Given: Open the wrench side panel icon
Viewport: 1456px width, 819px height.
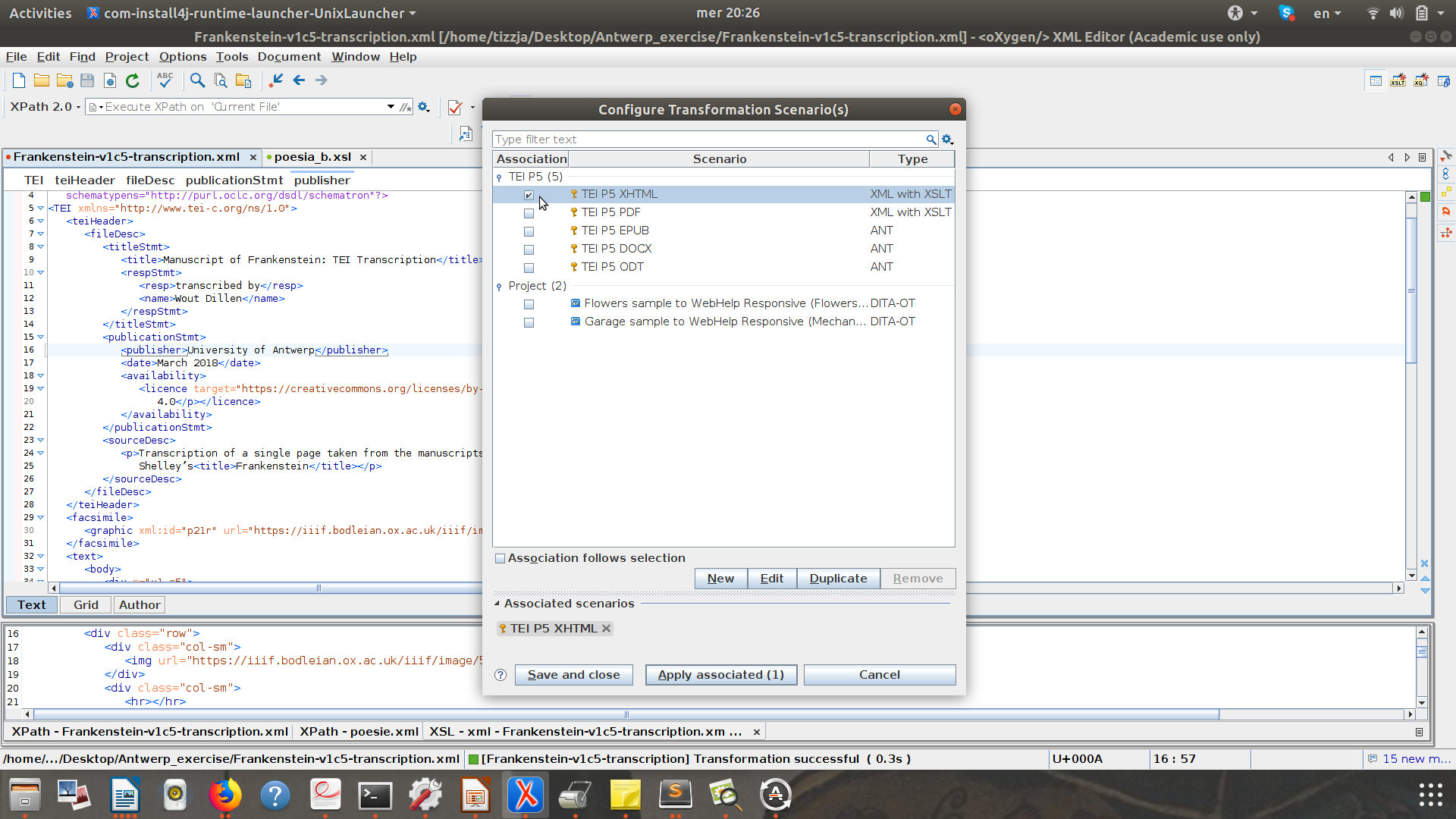Looking at the screenshot, I should pyautogui.click(x=1446, y=155).
